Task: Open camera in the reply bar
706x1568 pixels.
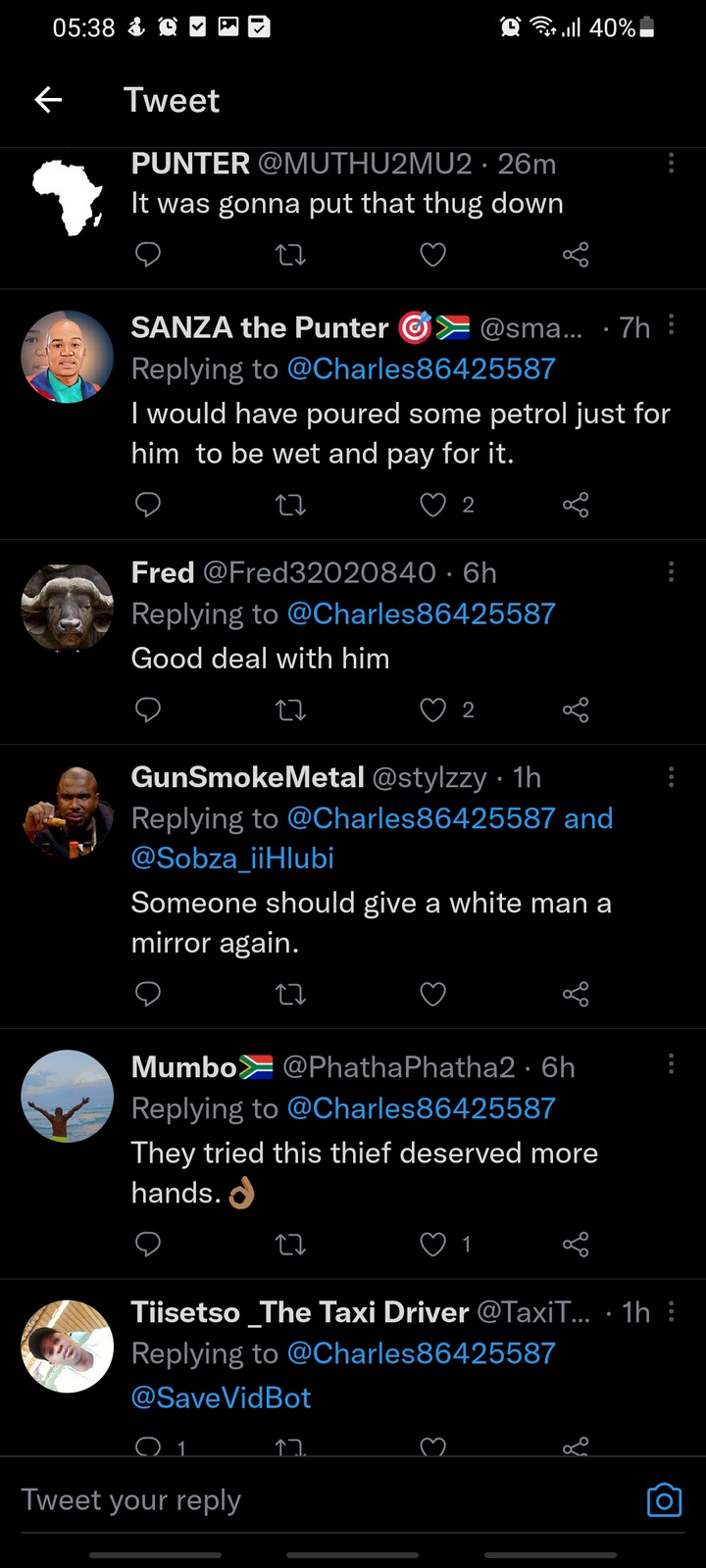Action: tap(664, 1500)
